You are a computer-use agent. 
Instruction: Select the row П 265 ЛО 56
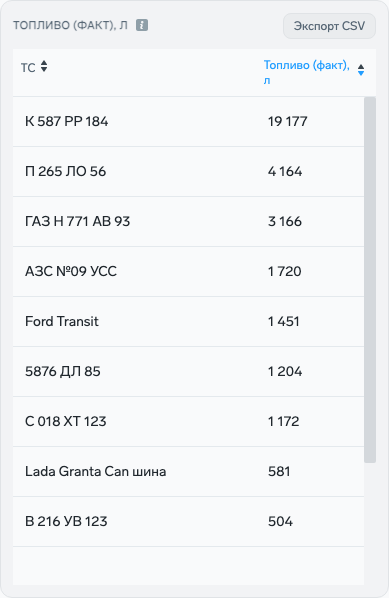tap(188, 171)
